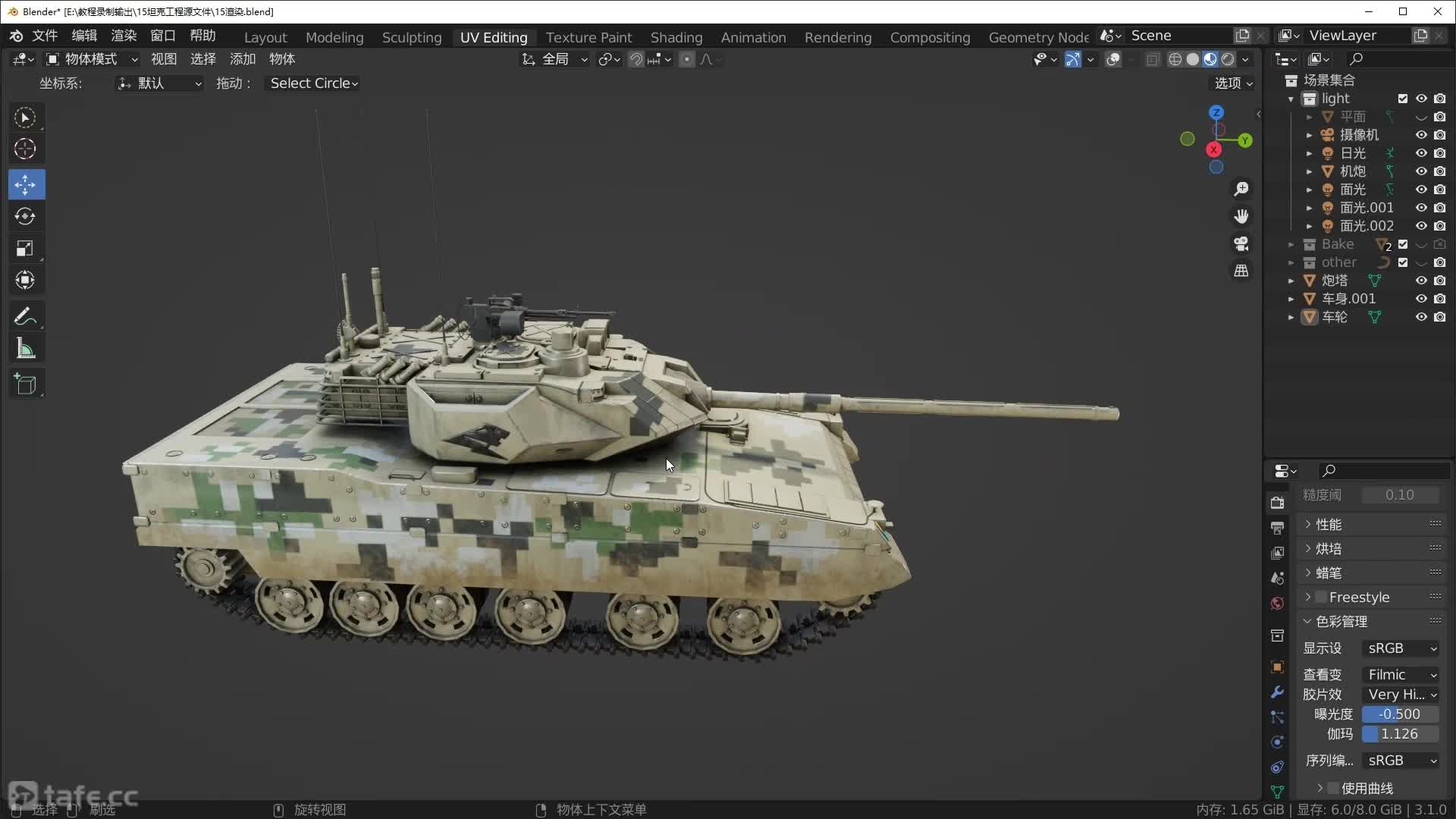Screen dimensions: 1456x819
Task: Click the 选项 options button
Action: (1233, 83)
